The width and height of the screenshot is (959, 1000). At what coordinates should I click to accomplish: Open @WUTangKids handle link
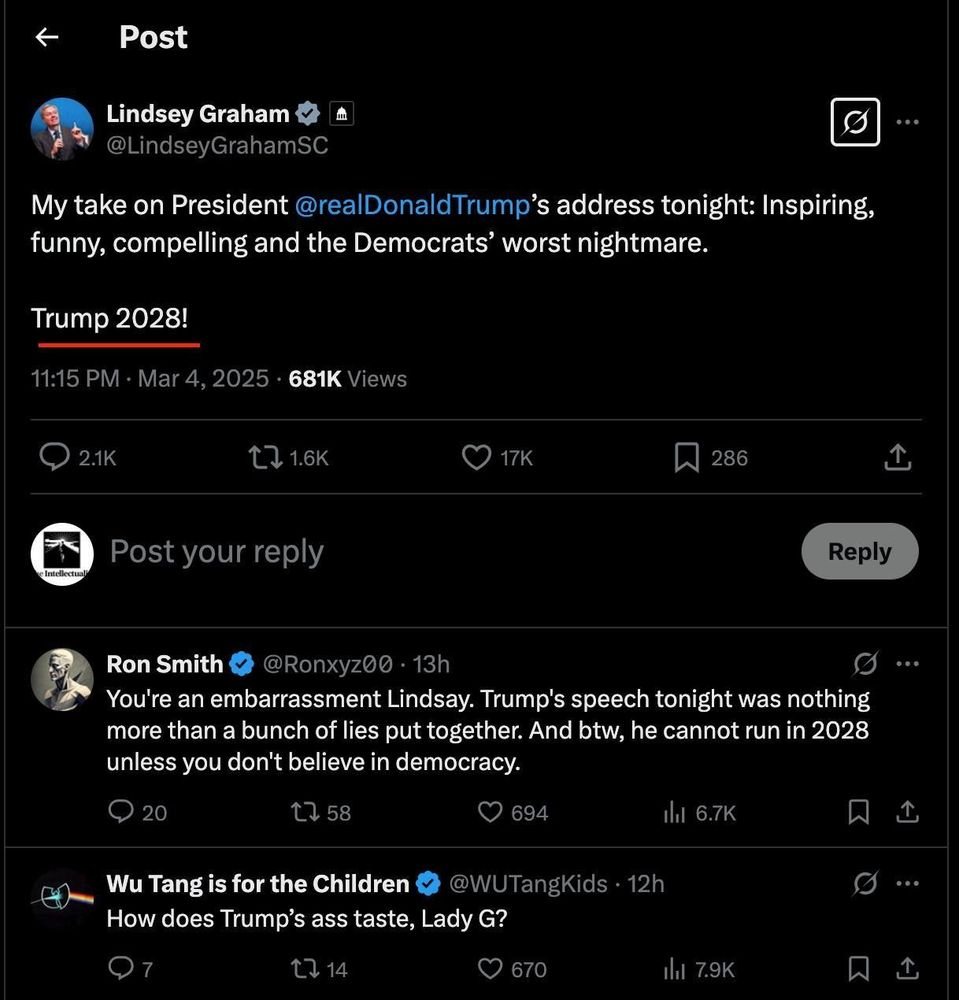(529, 884)
